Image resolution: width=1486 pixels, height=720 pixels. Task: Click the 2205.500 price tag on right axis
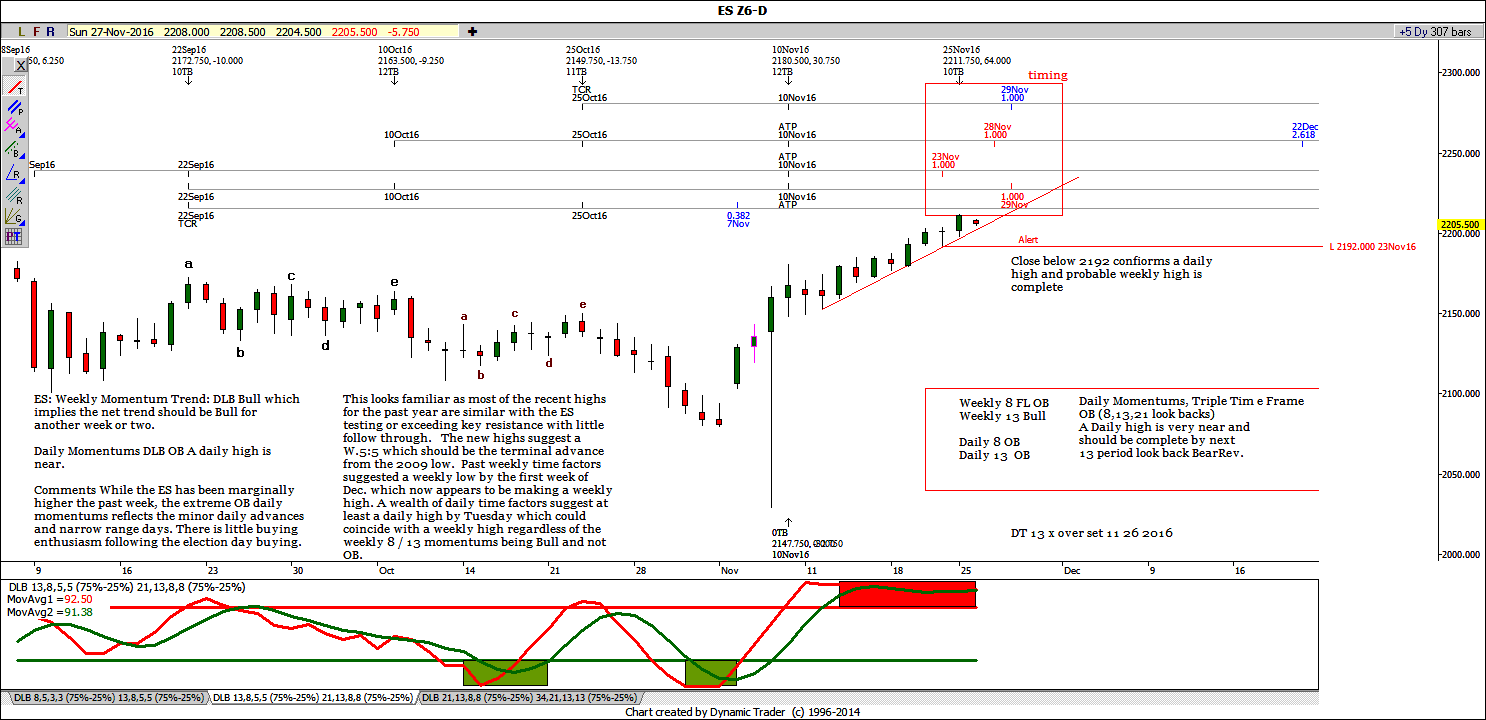(x=1461, y=225)
